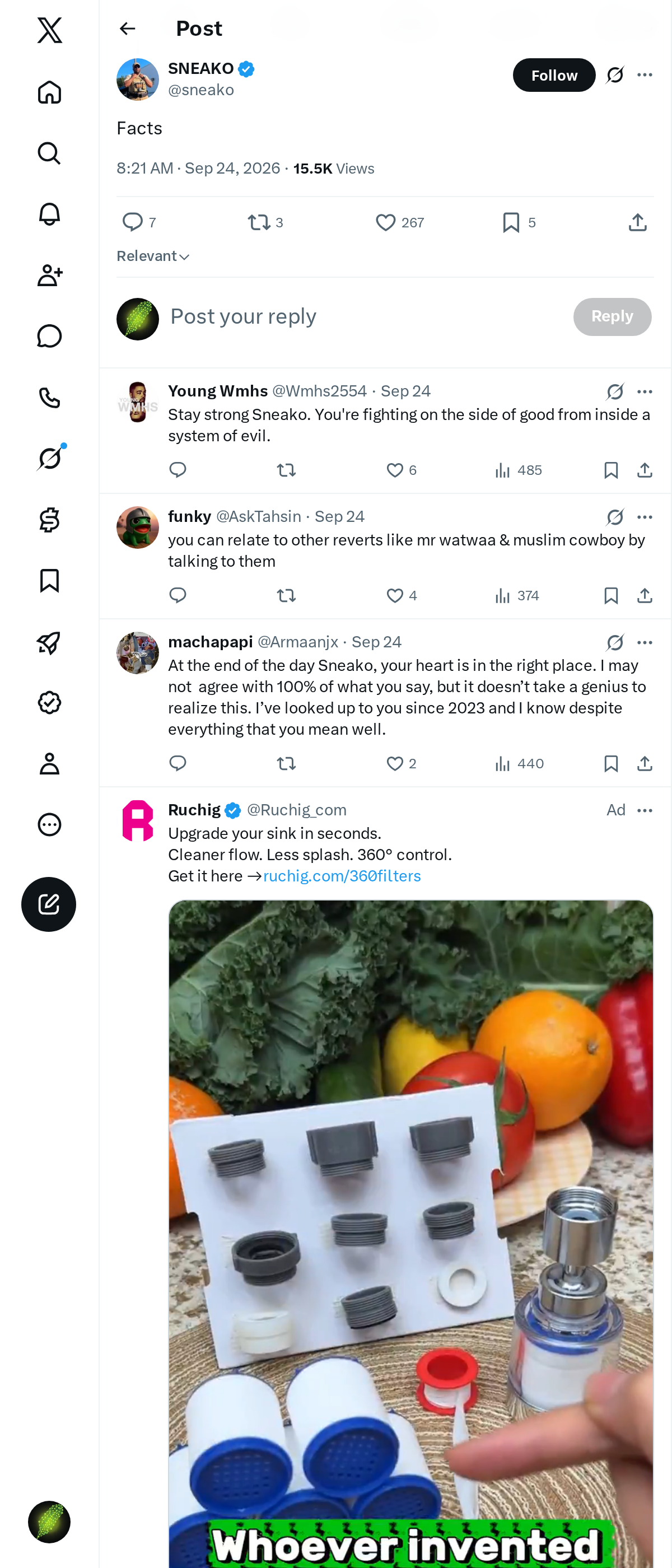Click the Post your reply field

[365, 316]
